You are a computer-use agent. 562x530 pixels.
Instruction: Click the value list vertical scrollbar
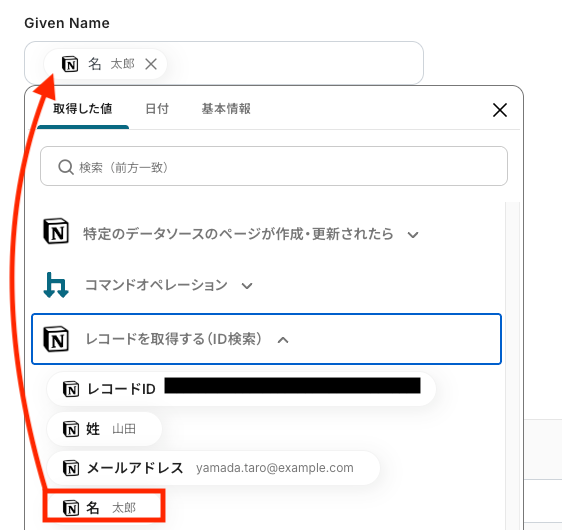pyautogui.click(x=512, y=366)
